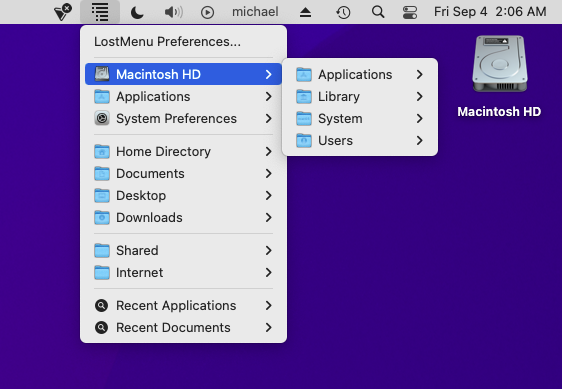
Task: Click the michael user name in menu bar
Action: [x=255, y=12]
